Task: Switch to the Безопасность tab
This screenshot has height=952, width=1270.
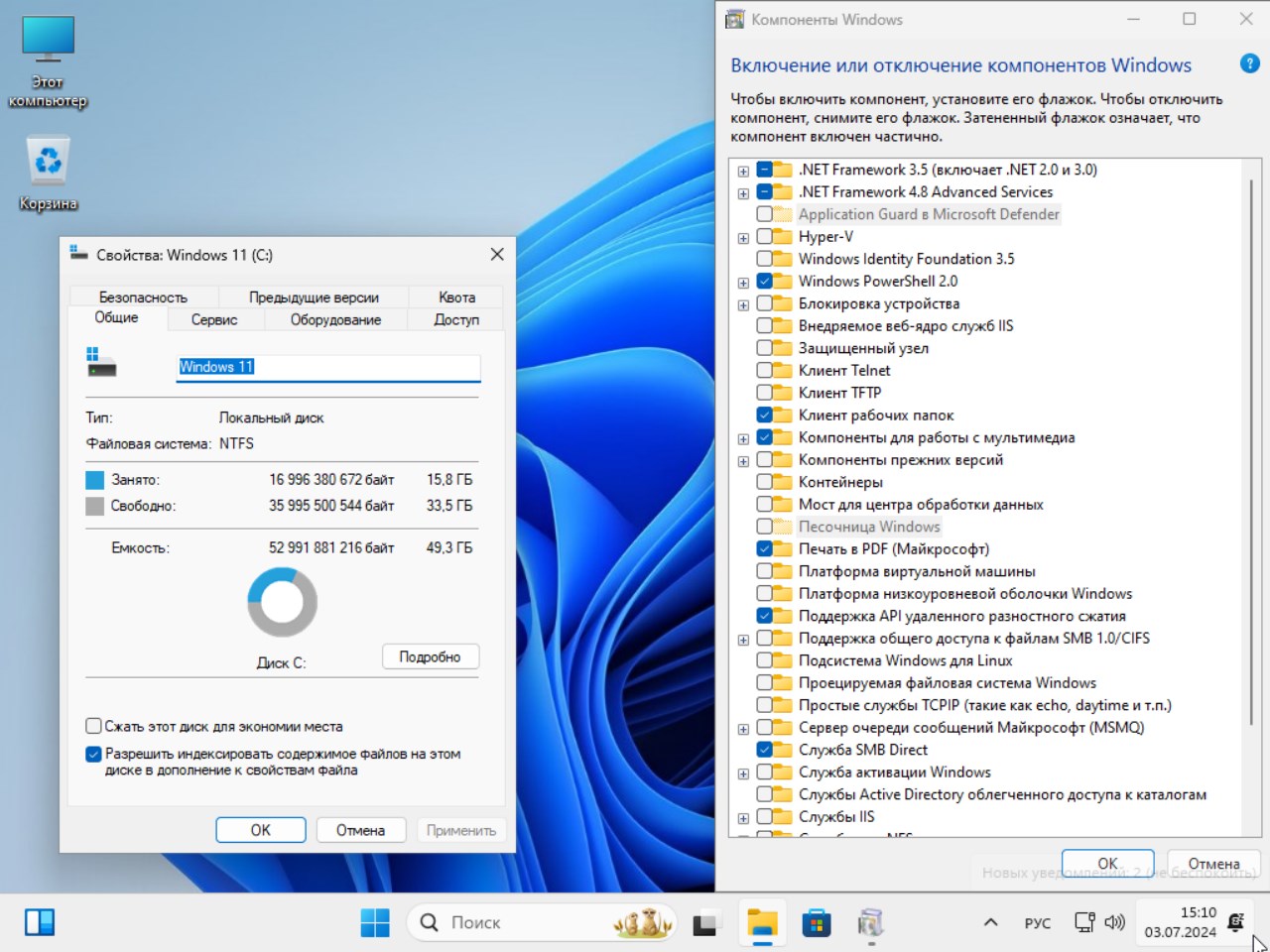Action: (x=143, y=297)
